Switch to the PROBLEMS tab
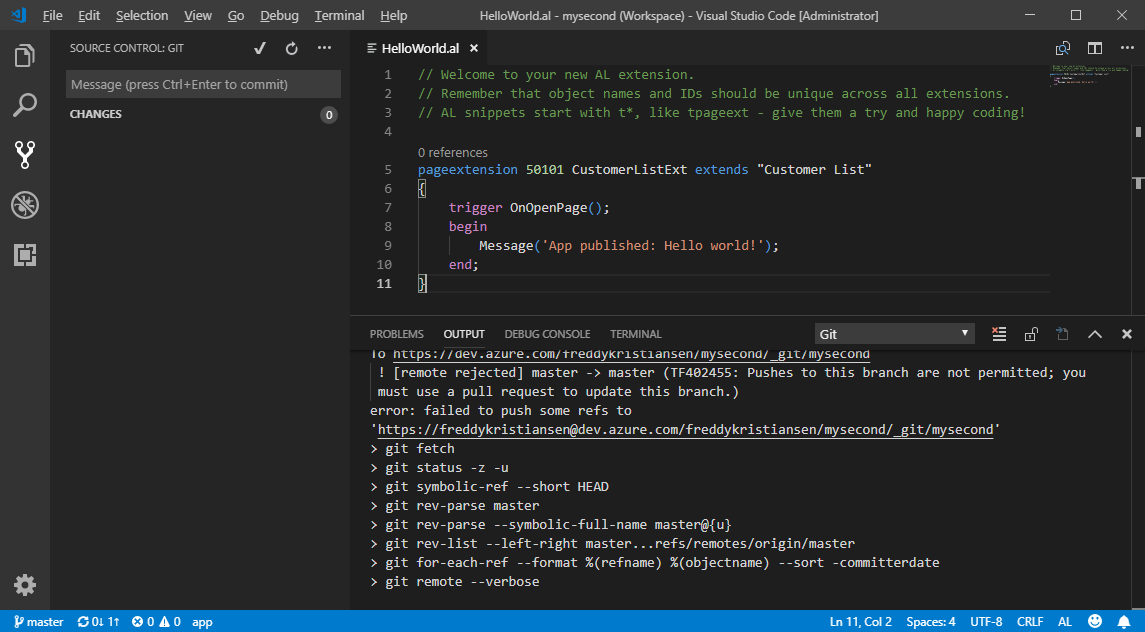This screenshot has width=1145, height=632. pos(396,334)
